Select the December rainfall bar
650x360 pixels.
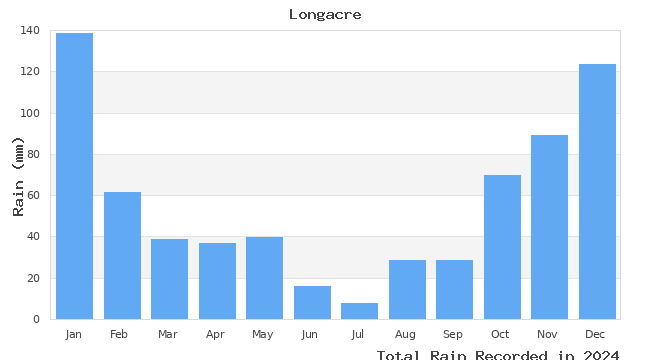[x=597, y=192]
